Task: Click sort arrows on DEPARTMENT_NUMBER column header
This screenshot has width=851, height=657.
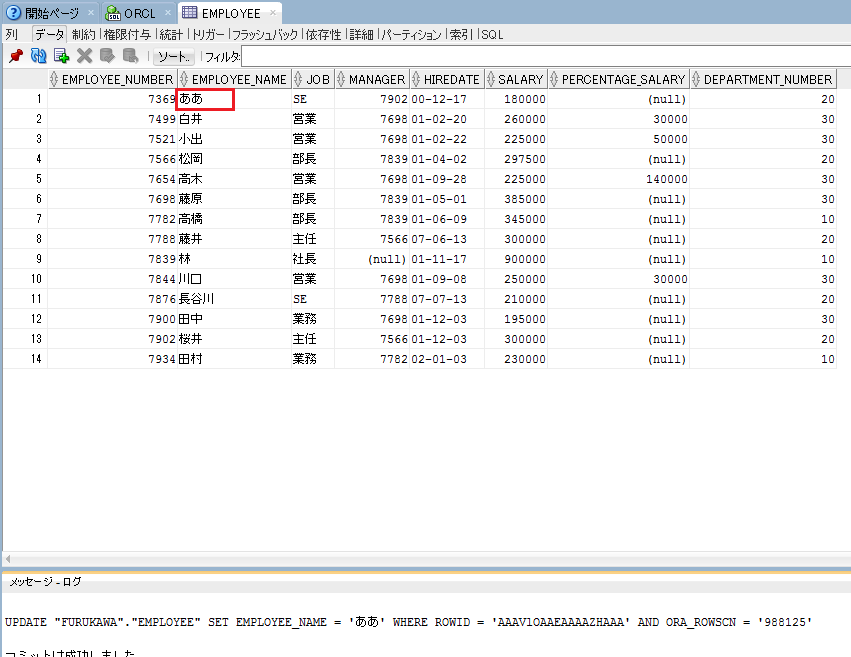Action: click(x=696, y=79)
